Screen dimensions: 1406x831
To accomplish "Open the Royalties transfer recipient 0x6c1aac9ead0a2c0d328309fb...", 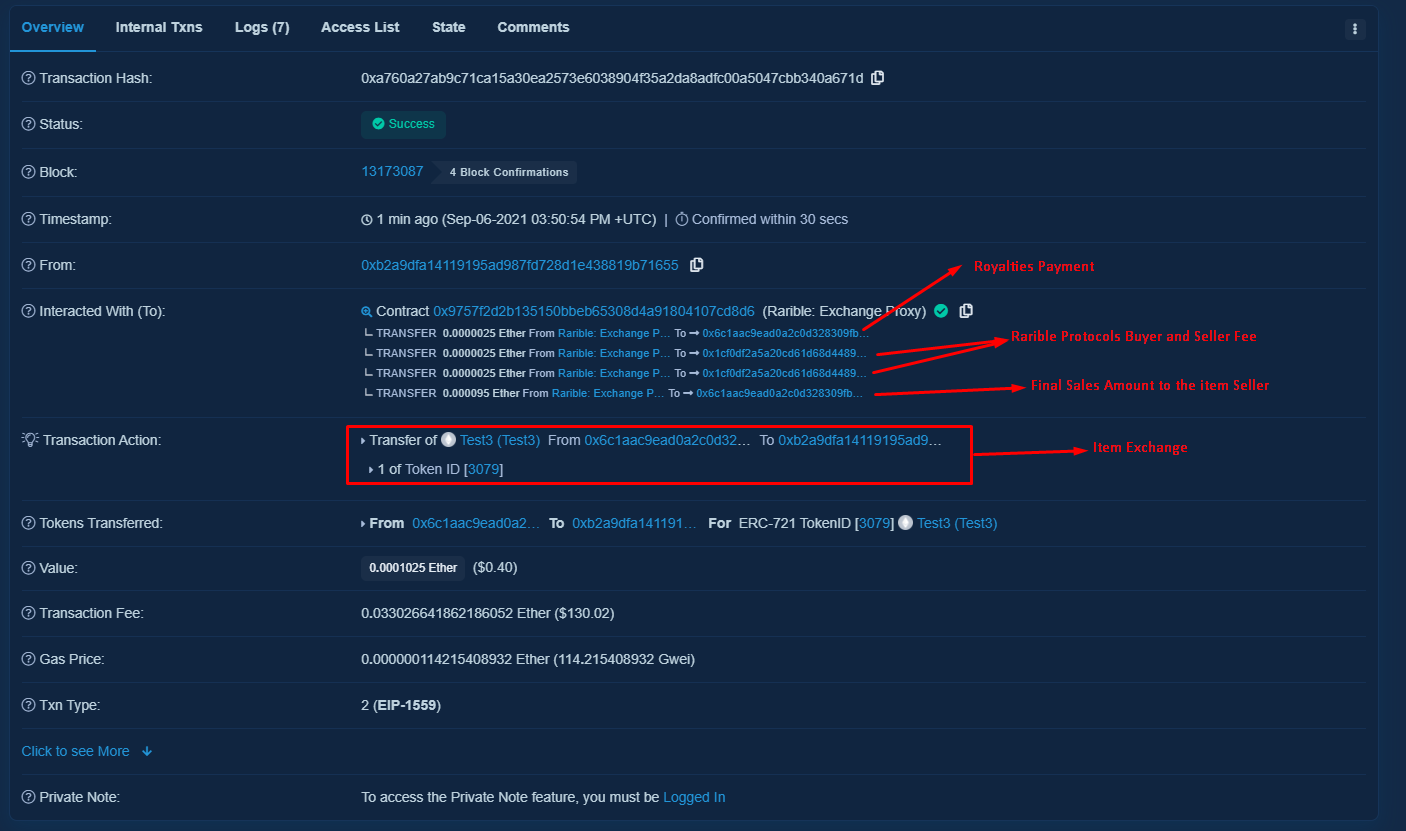I will click(786, 333).
